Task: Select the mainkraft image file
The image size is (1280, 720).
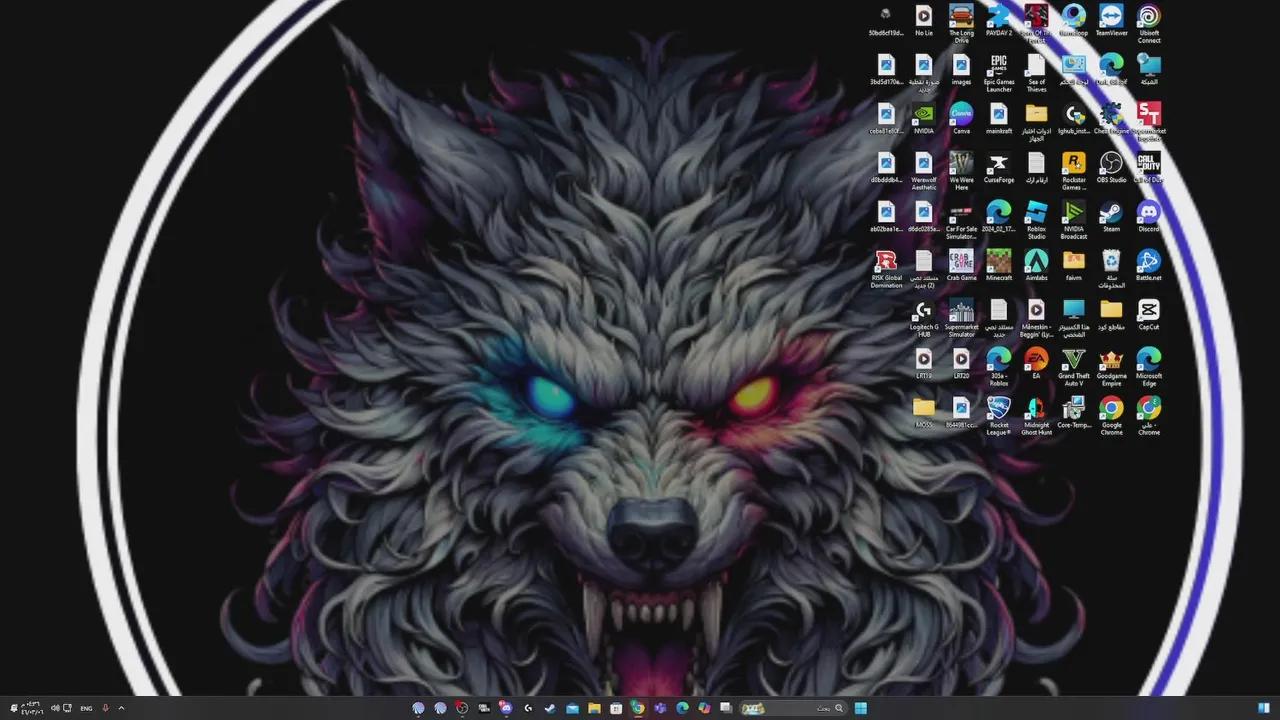Action: pos(999,118)
